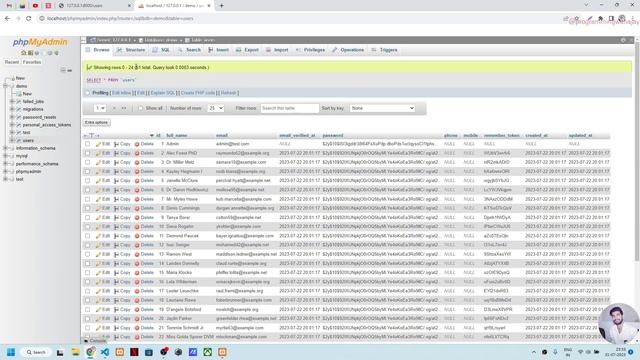
Task: Select the checkbox for Mr. Myles Howe row
Action: (x=87, y=199)
